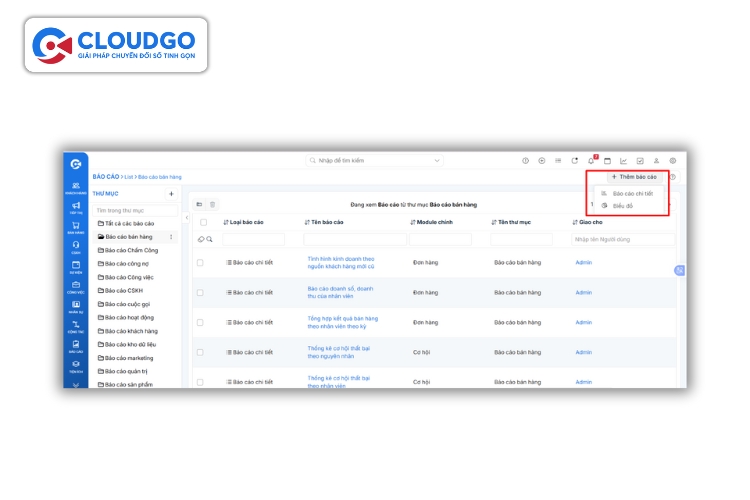This screenshot has height=500, width=750.
Task: Check the first report row checkbox
Action: coord(200,263)
